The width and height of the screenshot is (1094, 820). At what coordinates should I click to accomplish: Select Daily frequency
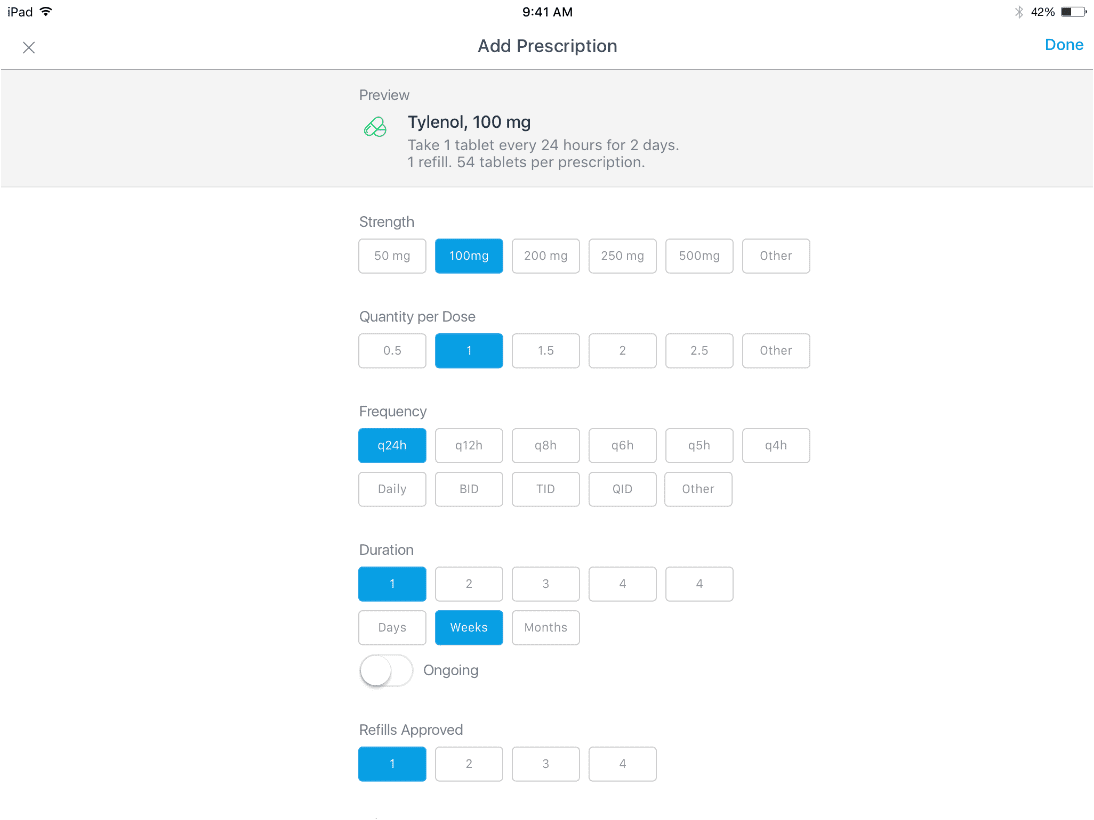pyautogui.click(x=392, y=489)
